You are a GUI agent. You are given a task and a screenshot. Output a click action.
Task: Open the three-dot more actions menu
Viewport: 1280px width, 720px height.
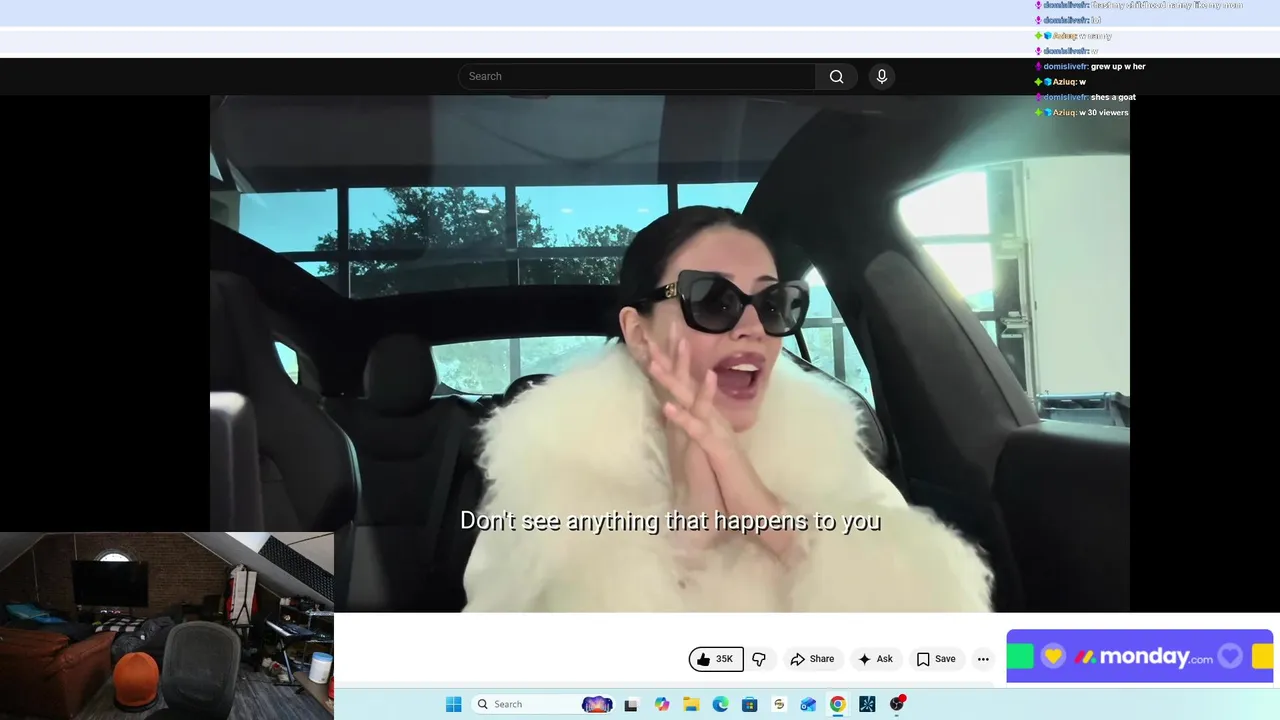click(983, 659)
